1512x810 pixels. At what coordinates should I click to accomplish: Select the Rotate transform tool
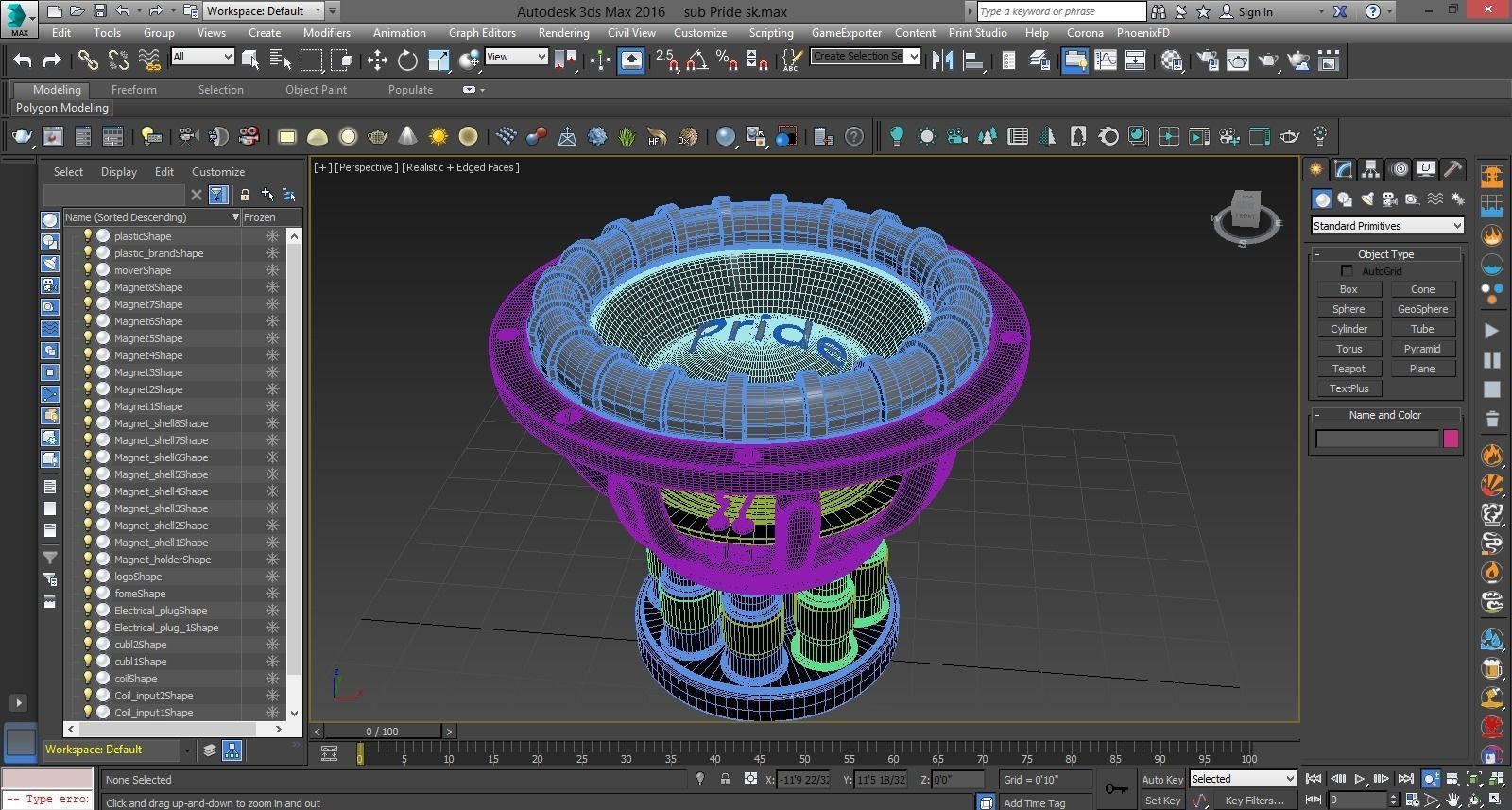click(407, 61)
